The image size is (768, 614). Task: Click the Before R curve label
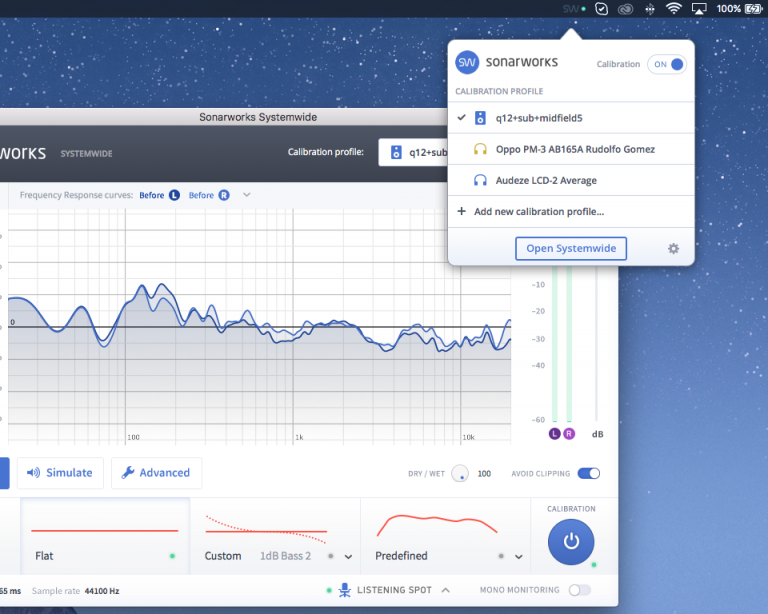(x=201, y=195)
